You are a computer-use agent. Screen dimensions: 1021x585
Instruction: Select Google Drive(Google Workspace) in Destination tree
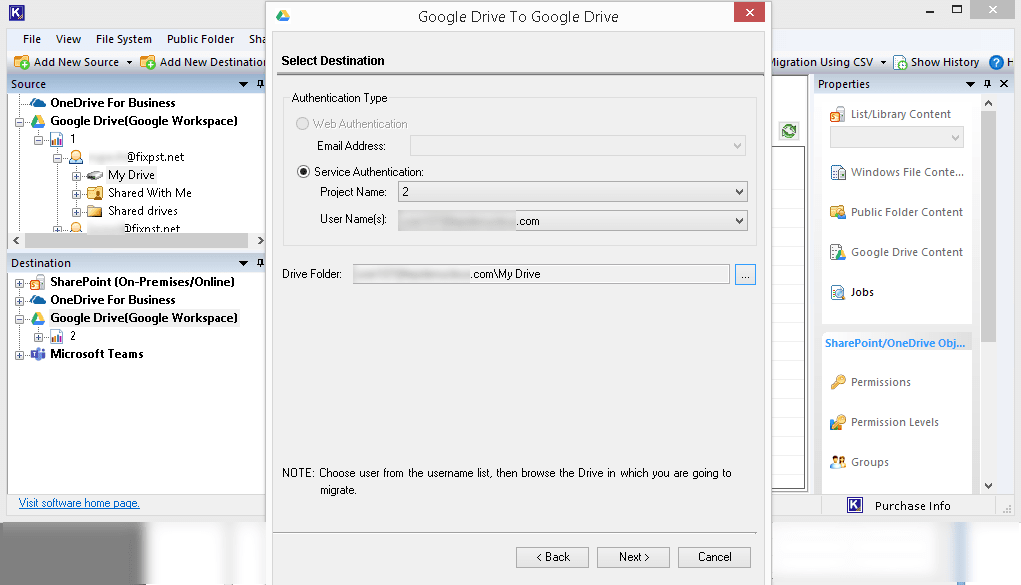(144, 318)
